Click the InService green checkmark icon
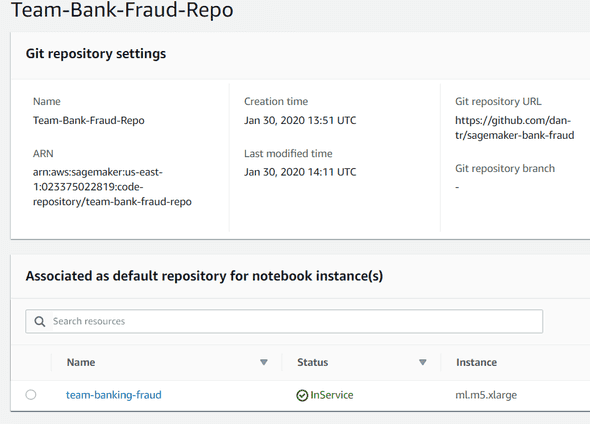The width and height of the screenshot is (590, 424). (x=302, y=395)
